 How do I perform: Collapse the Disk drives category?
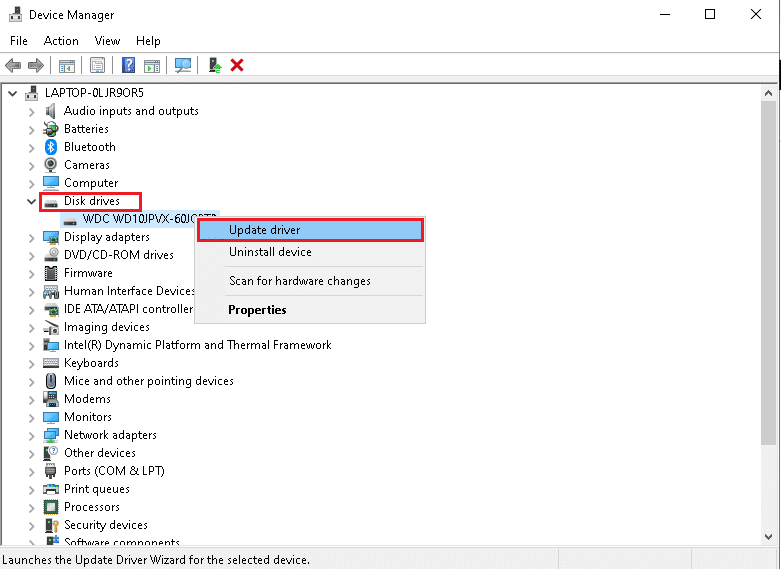(31, 201)
